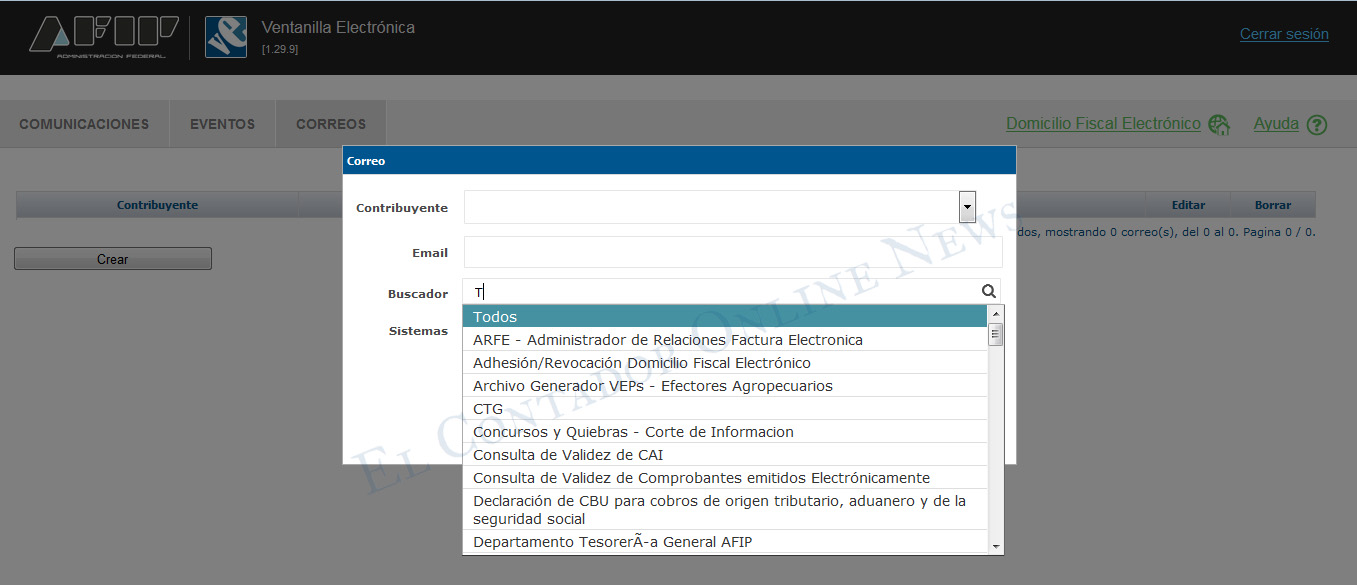Switch to the Eventos tab
Viewport: 1357px width, 585px height.
tap(222, 124)
